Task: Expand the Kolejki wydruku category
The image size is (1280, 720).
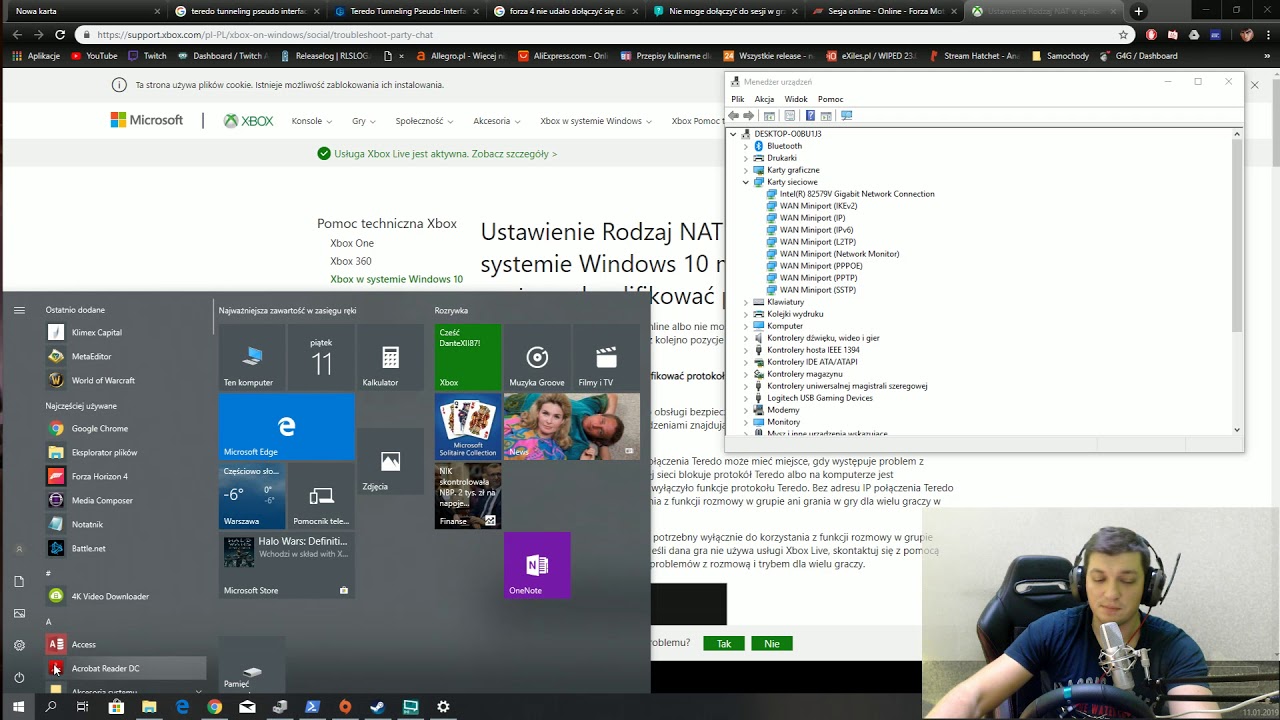Action: [746, 314]
